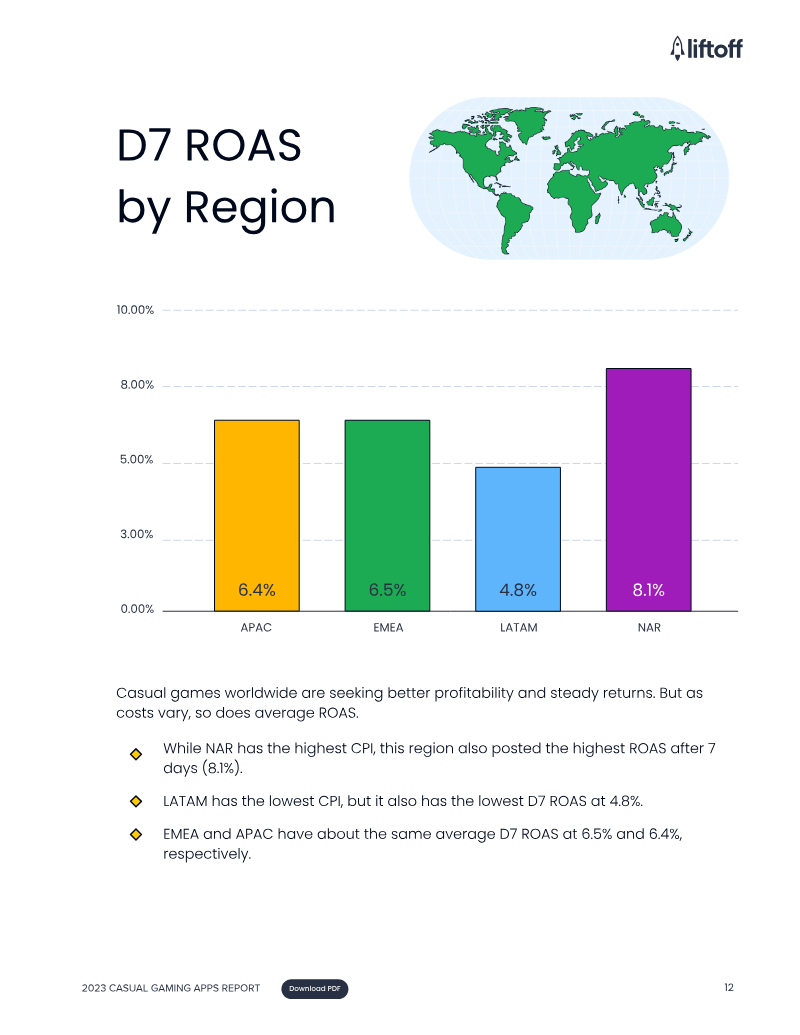Click the 10.00% axis tick label
The width and height of the screenshot is (800, 1035).
tap(135, 310)
